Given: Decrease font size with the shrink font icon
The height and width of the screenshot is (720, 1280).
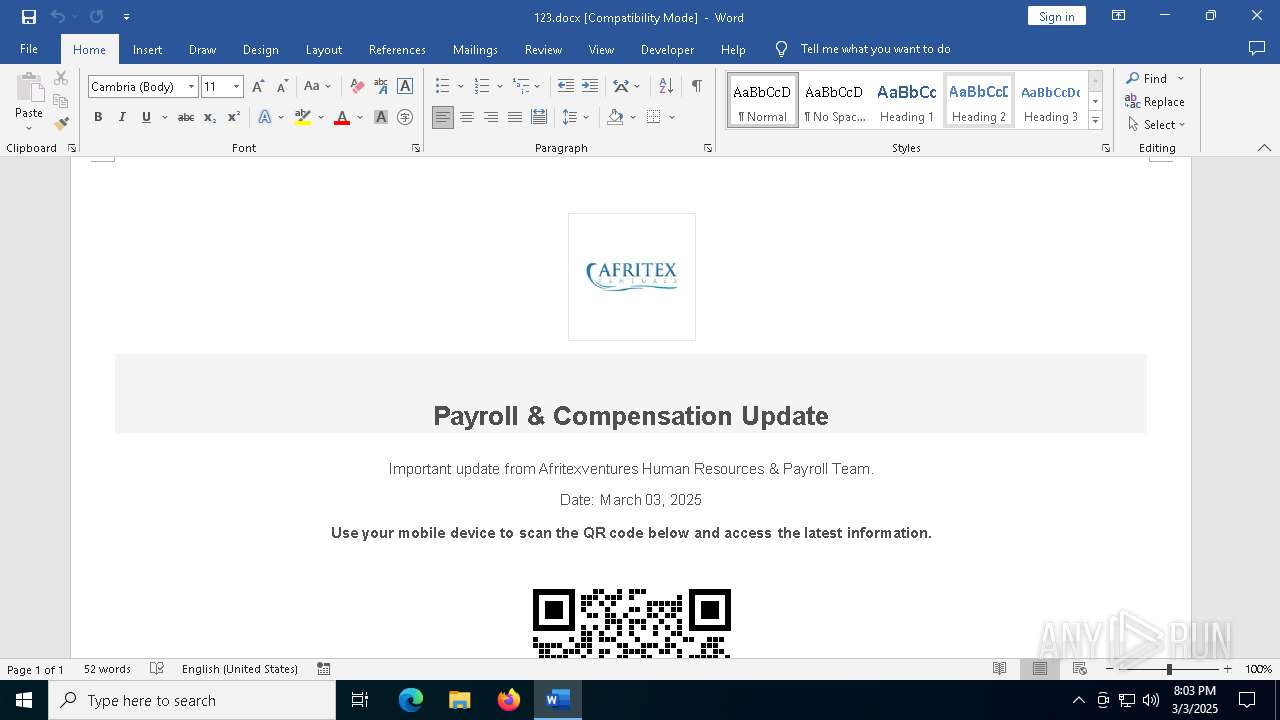Looking at the screenshot, I should point(282,86).
